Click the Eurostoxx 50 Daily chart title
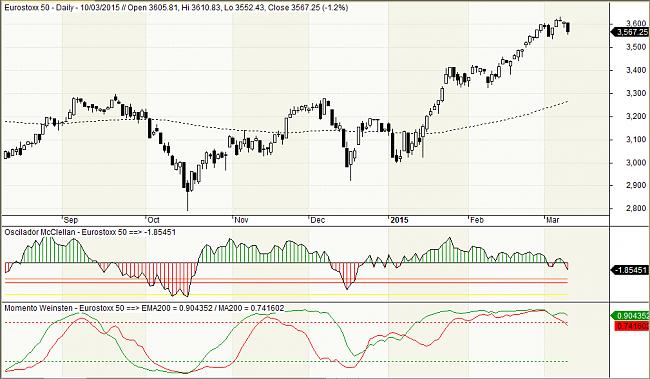This screenshot has height=379, width=650. [x=176, y=8]
